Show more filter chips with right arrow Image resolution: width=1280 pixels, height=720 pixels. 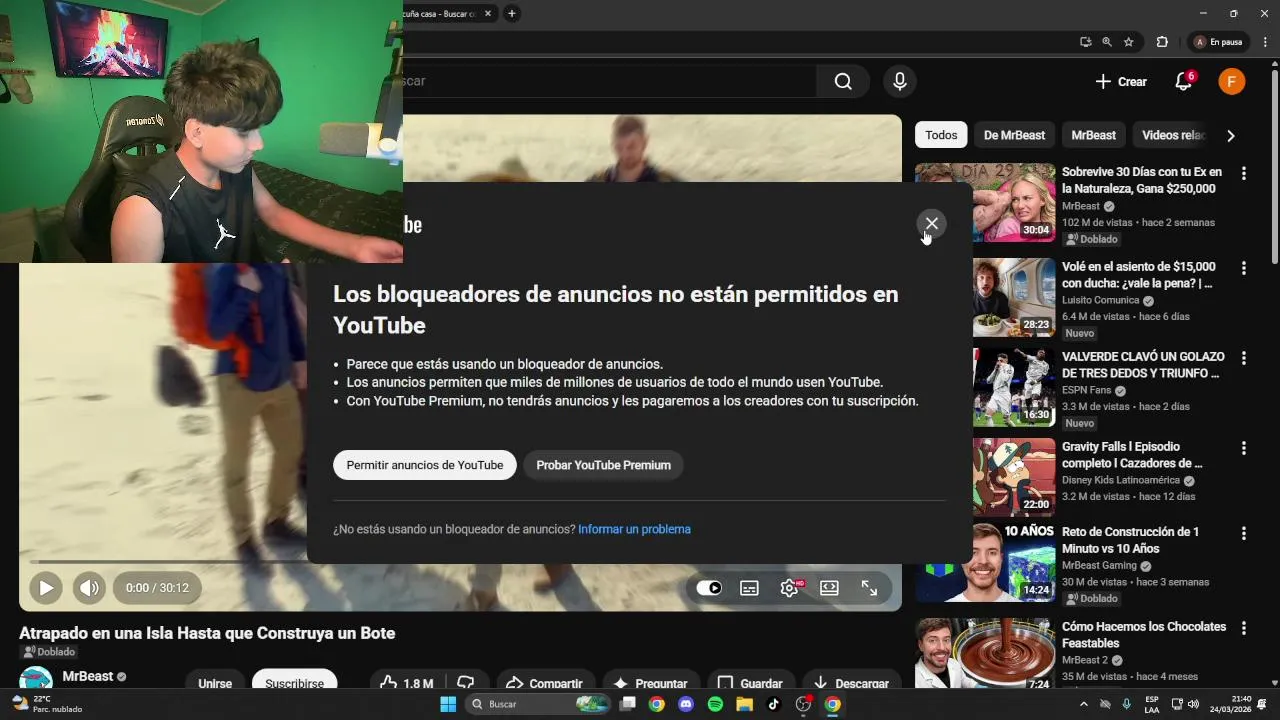click(x=1231, y=136)
